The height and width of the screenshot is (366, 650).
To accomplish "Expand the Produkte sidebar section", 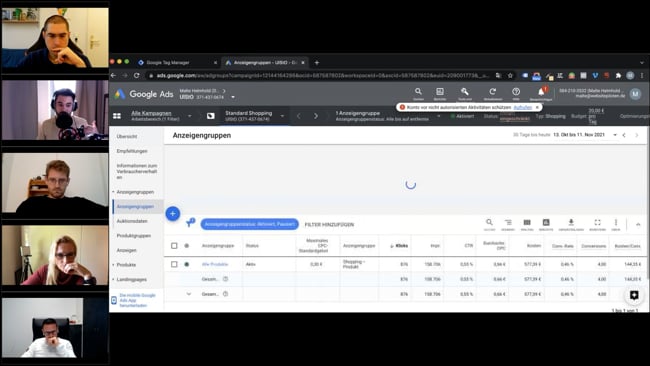I will pos(114,265).
